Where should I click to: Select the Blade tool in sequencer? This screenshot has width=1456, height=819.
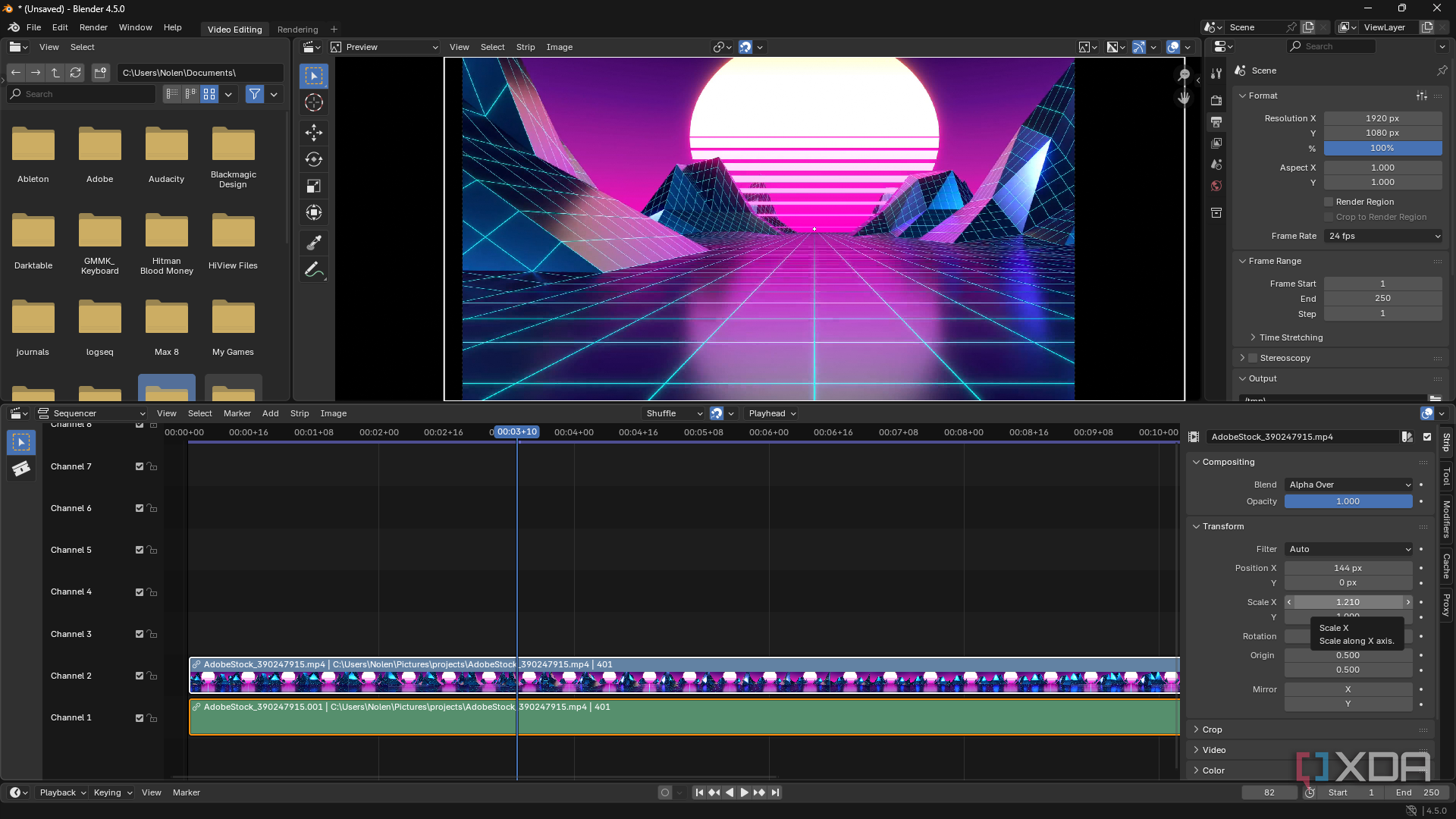pyautogui.click(x=21, y=469)
